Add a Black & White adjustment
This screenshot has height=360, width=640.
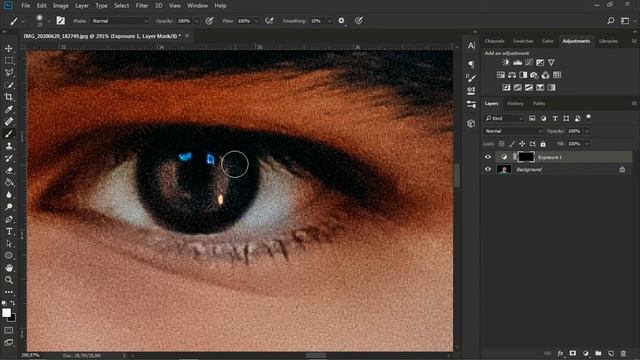(x=523, y=75)
